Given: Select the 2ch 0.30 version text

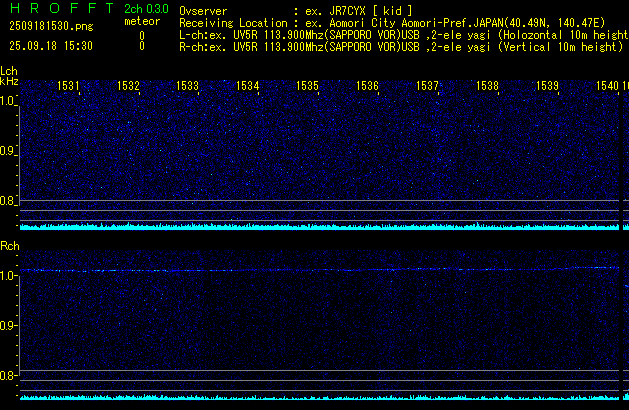Looking at the screenshot, I should [145, 8].
